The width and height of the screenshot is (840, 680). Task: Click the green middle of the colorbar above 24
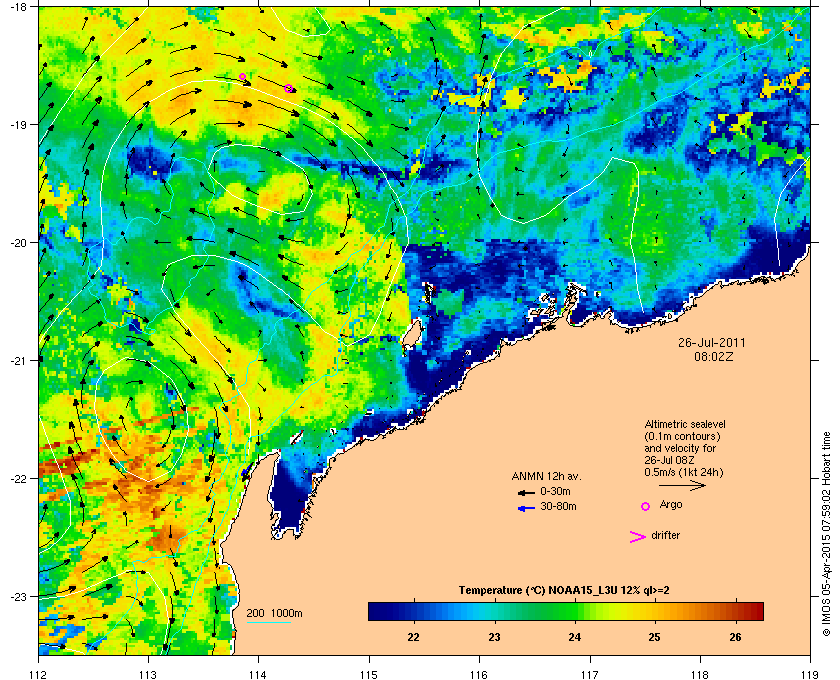tap(575, 611)
